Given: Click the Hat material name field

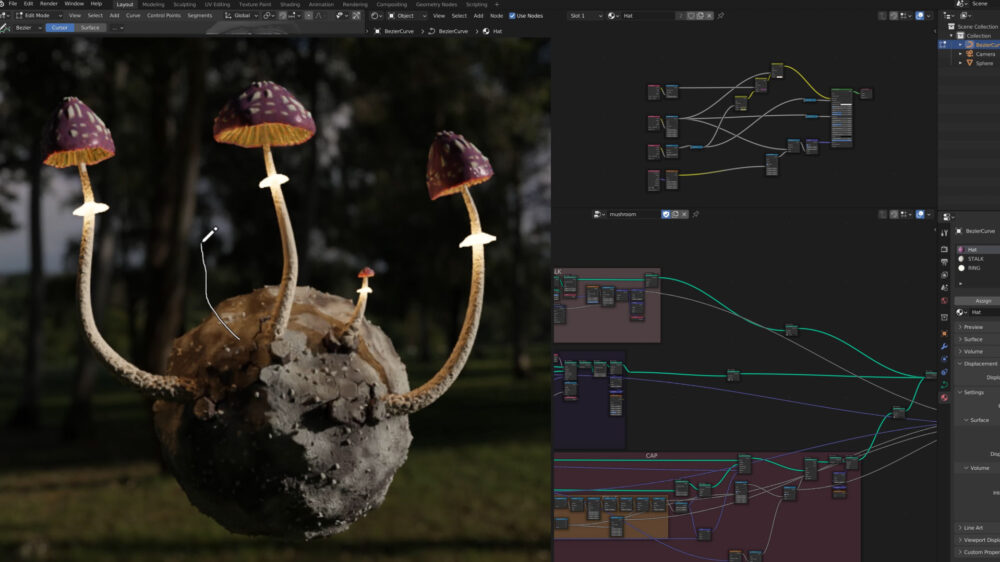Looking at the screenshot, I should (x=647, y=15).
